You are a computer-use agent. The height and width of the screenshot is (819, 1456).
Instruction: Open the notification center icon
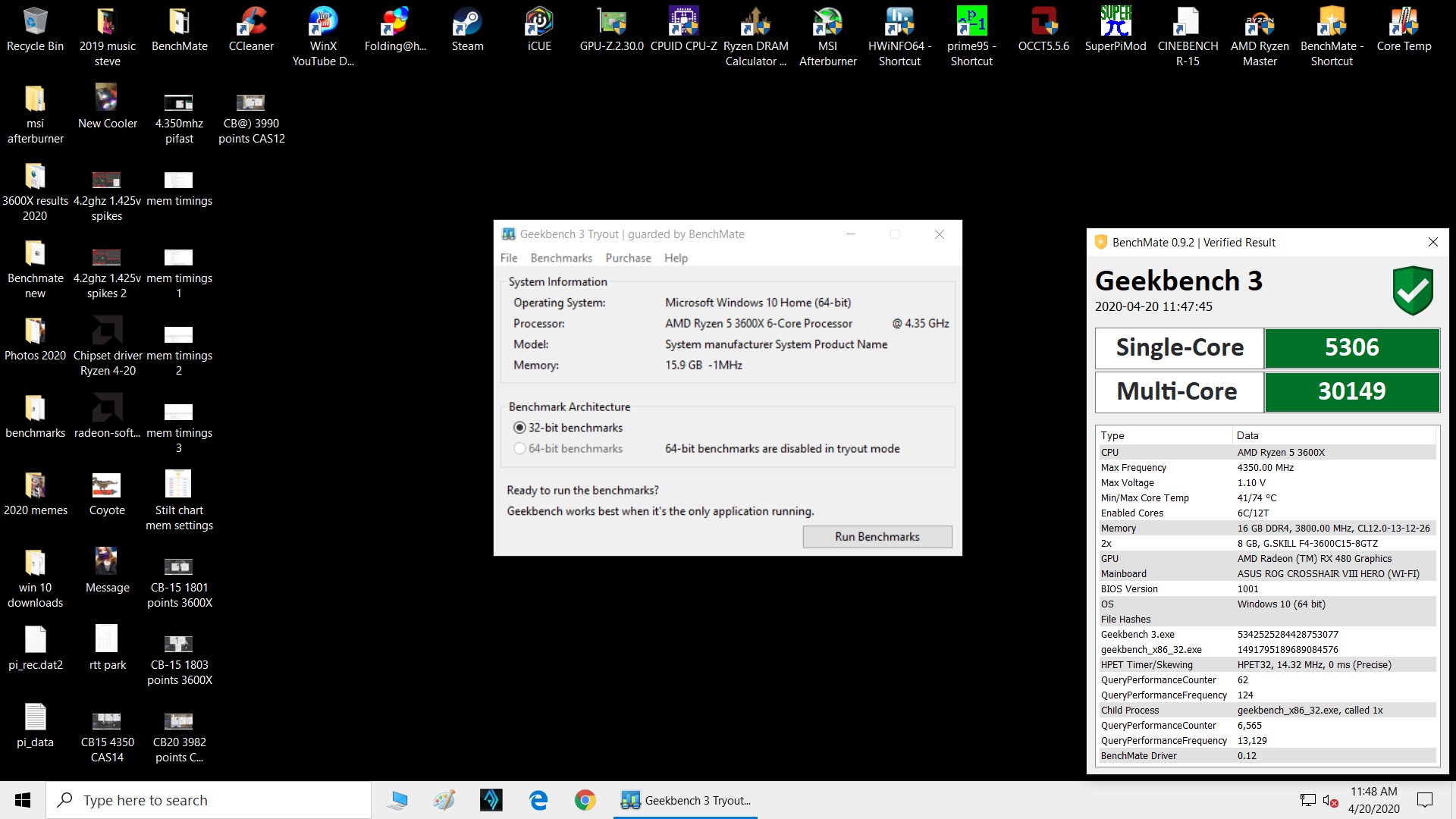(1425, 800)
